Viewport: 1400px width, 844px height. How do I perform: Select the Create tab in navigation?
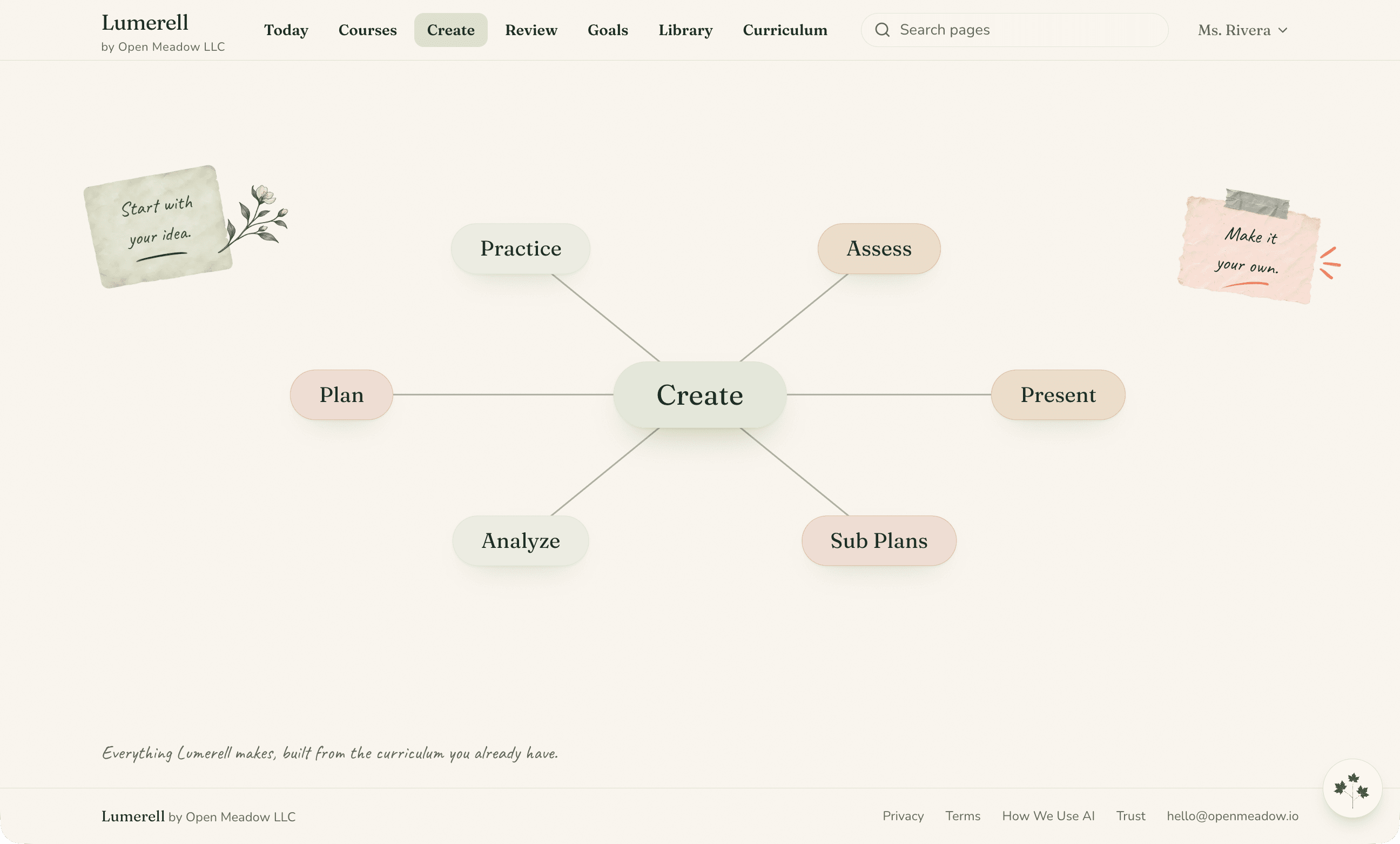pos(450,30)
